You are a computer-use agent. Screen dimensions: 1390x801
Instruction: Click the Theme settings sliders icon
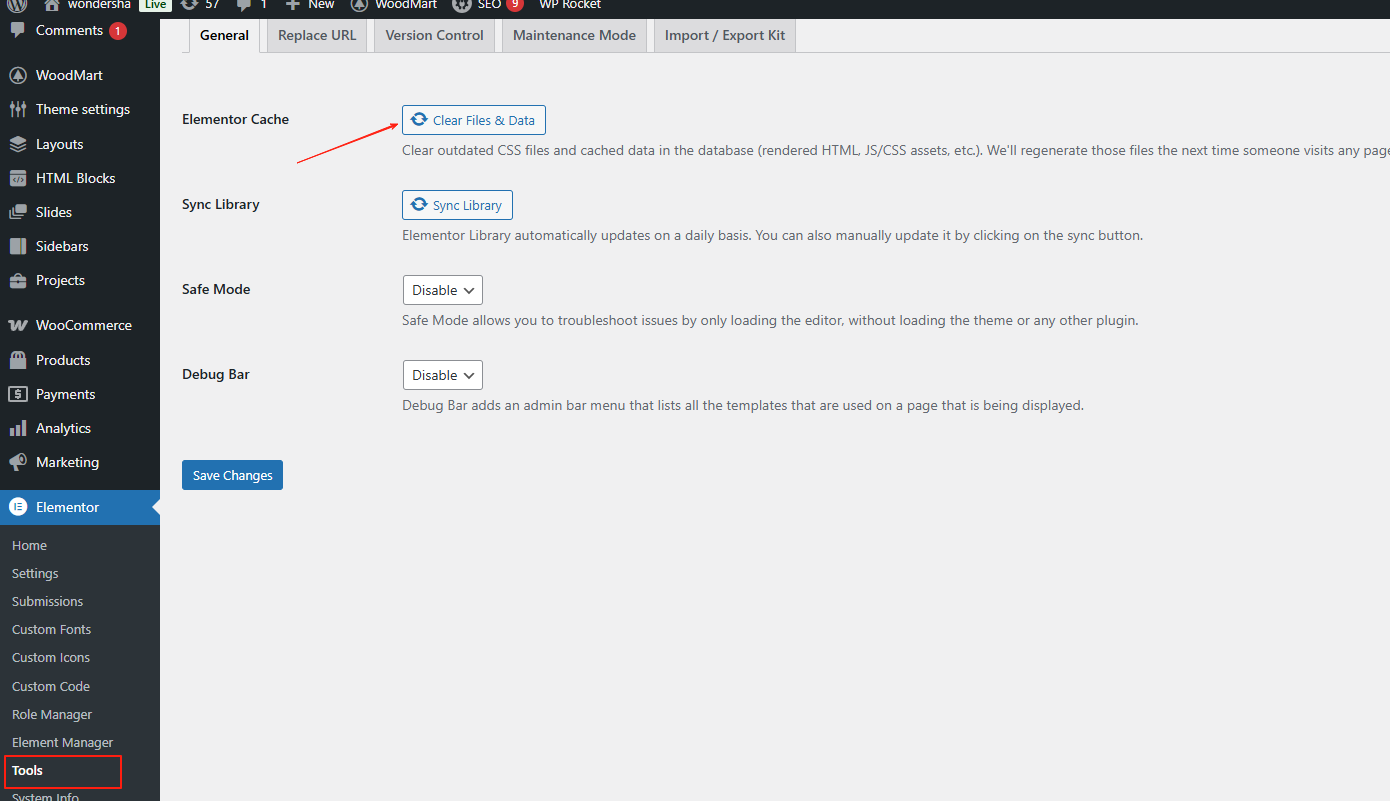[18, 109]
